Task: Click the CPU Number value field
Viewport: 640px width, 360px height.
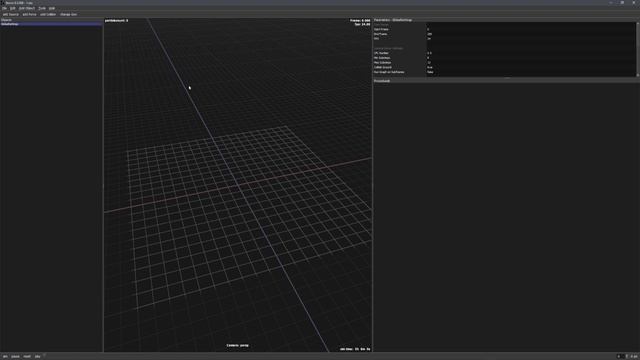Action: click(x=531, y=53)
